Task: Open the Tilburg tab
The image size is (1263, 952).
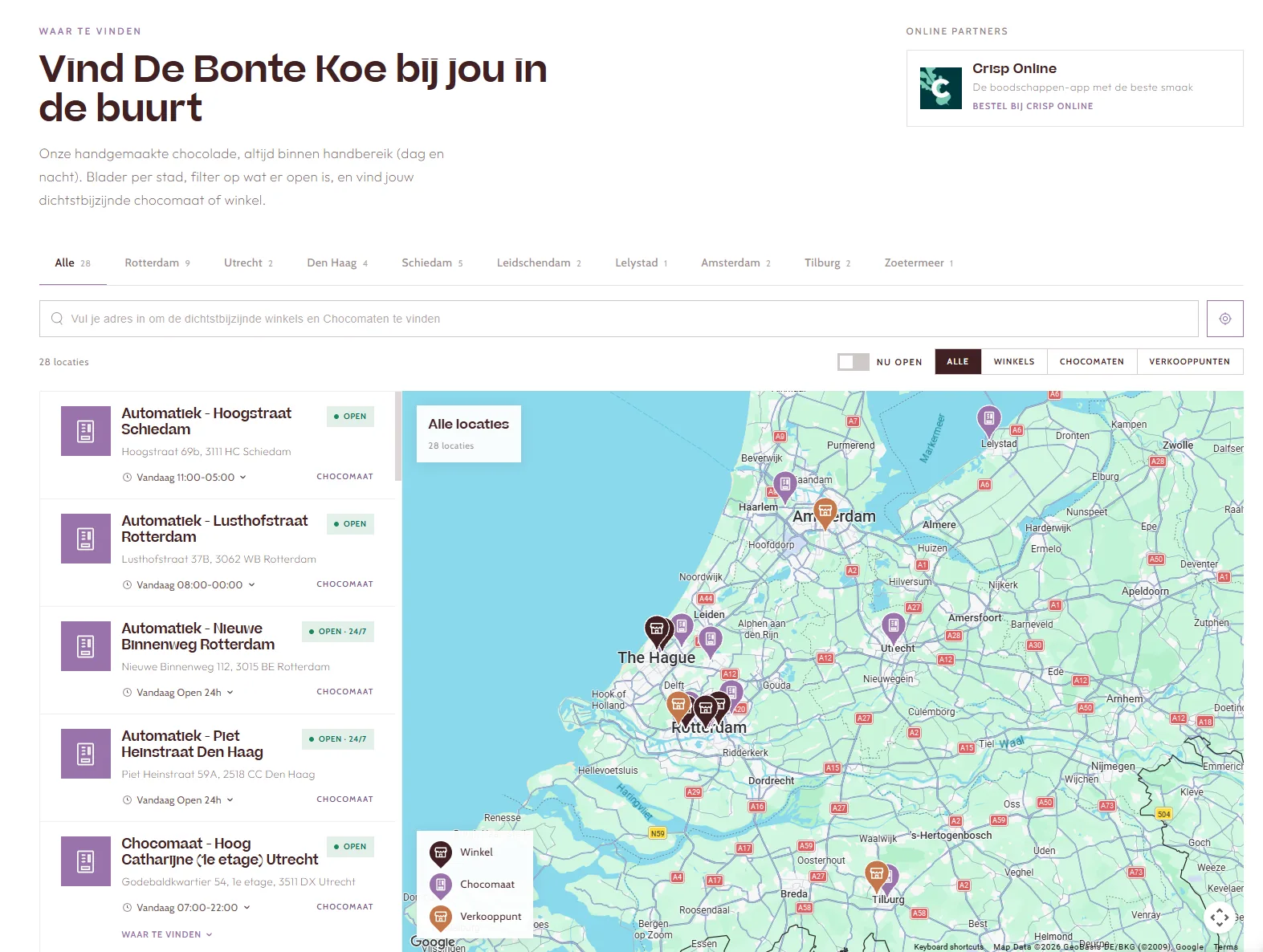Action: [x=827, y=262]
